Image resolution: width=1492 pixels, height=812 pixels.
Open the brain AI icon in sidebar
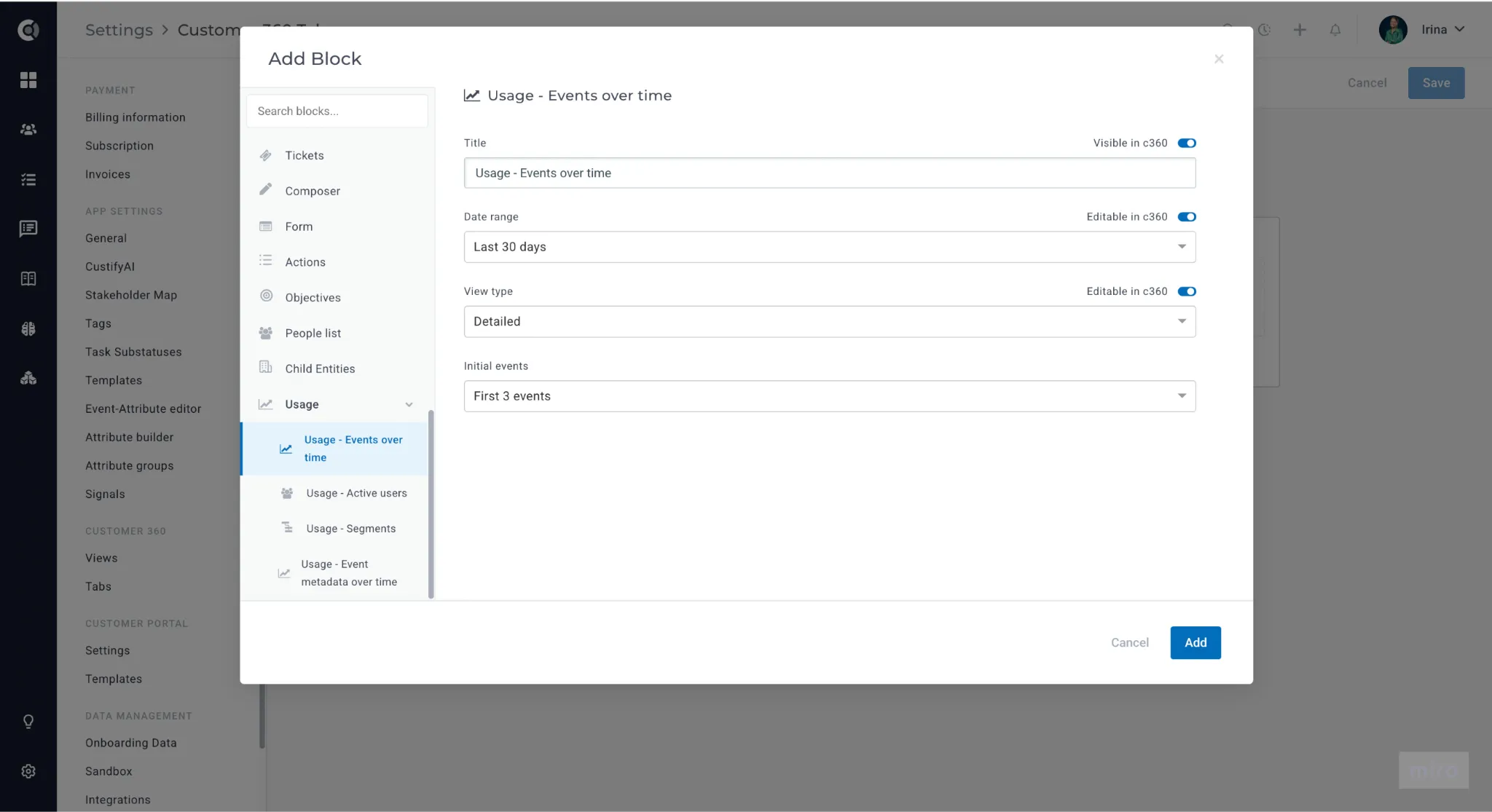pyautogui.click(x=28, y=328)
